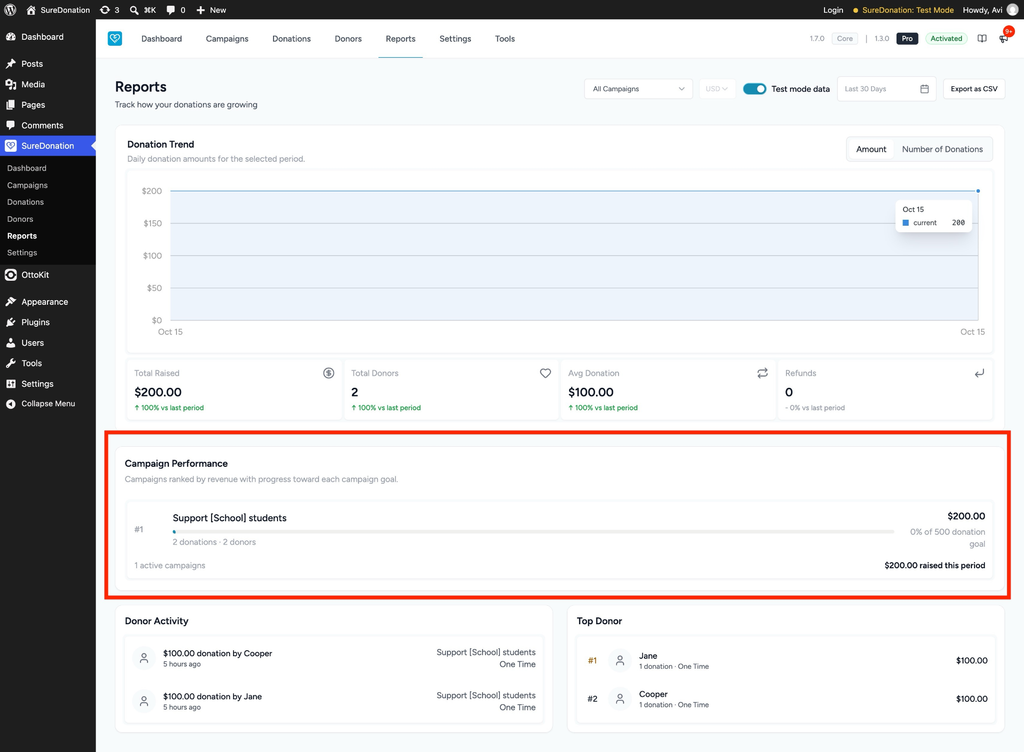Click Jane's avatar icon in Donor Activity
This screenshot has height=752, width=1024.
click(x=144, y=701)
